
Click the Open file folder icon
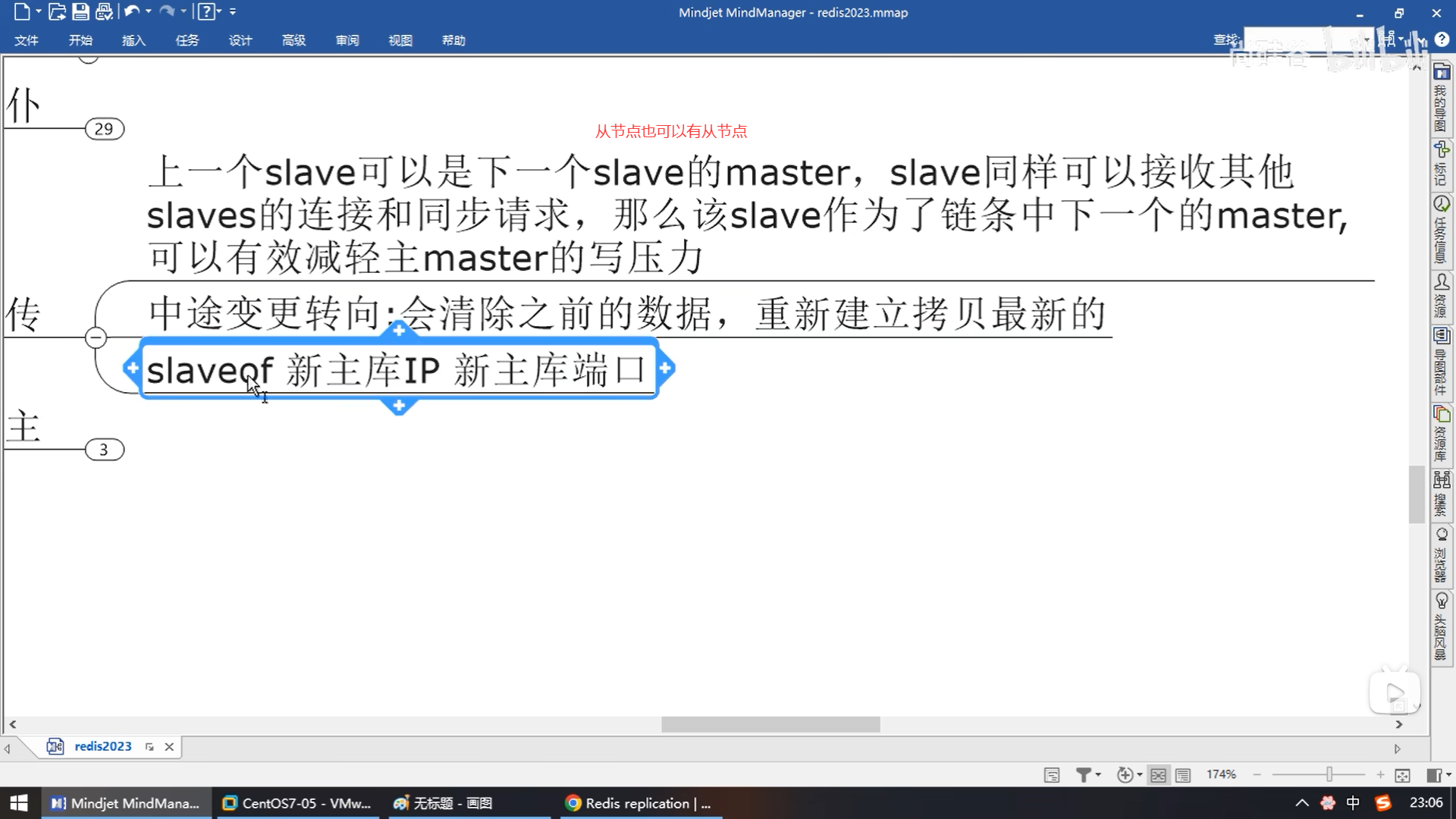(x=57, y=11)
